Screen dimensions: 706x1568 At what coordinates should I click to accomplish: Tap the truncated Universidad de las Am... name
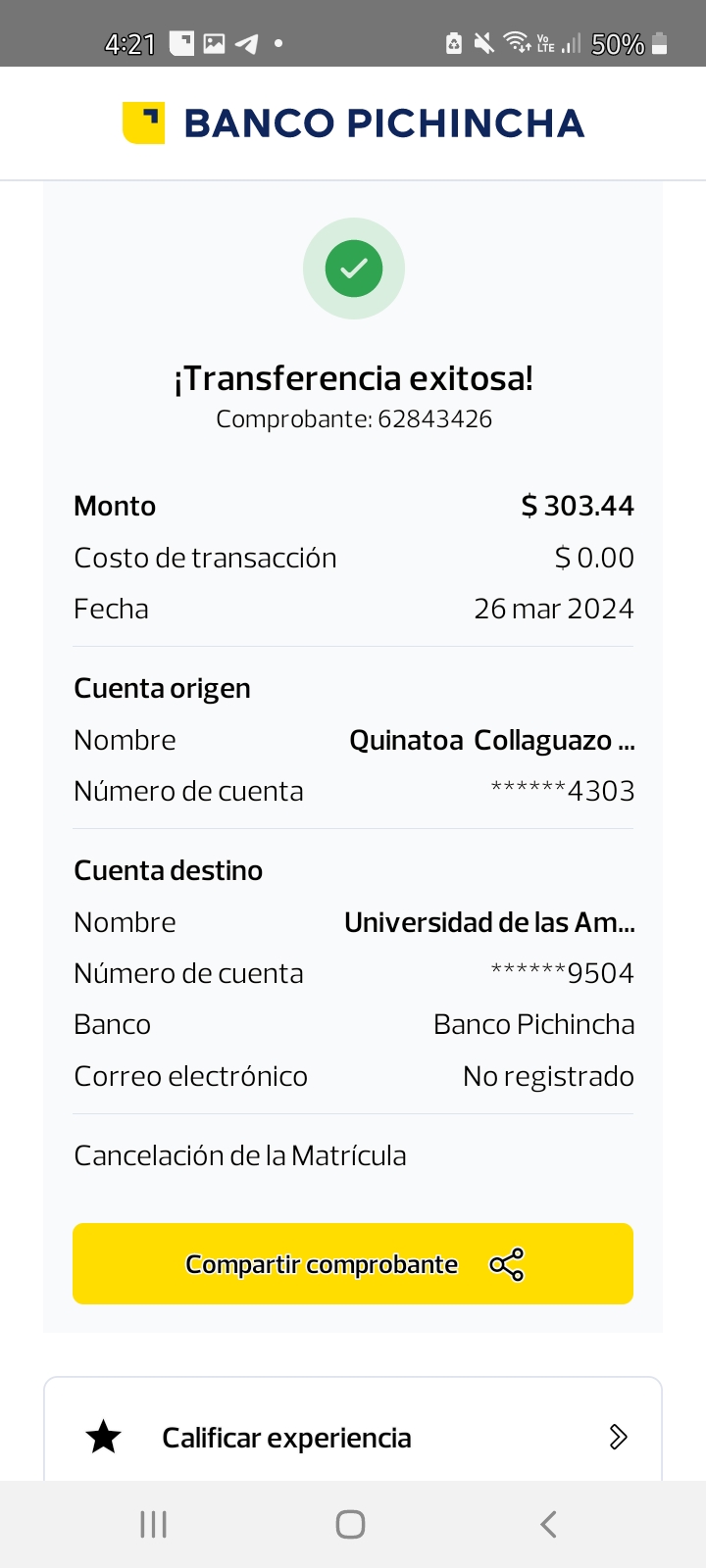489,922
